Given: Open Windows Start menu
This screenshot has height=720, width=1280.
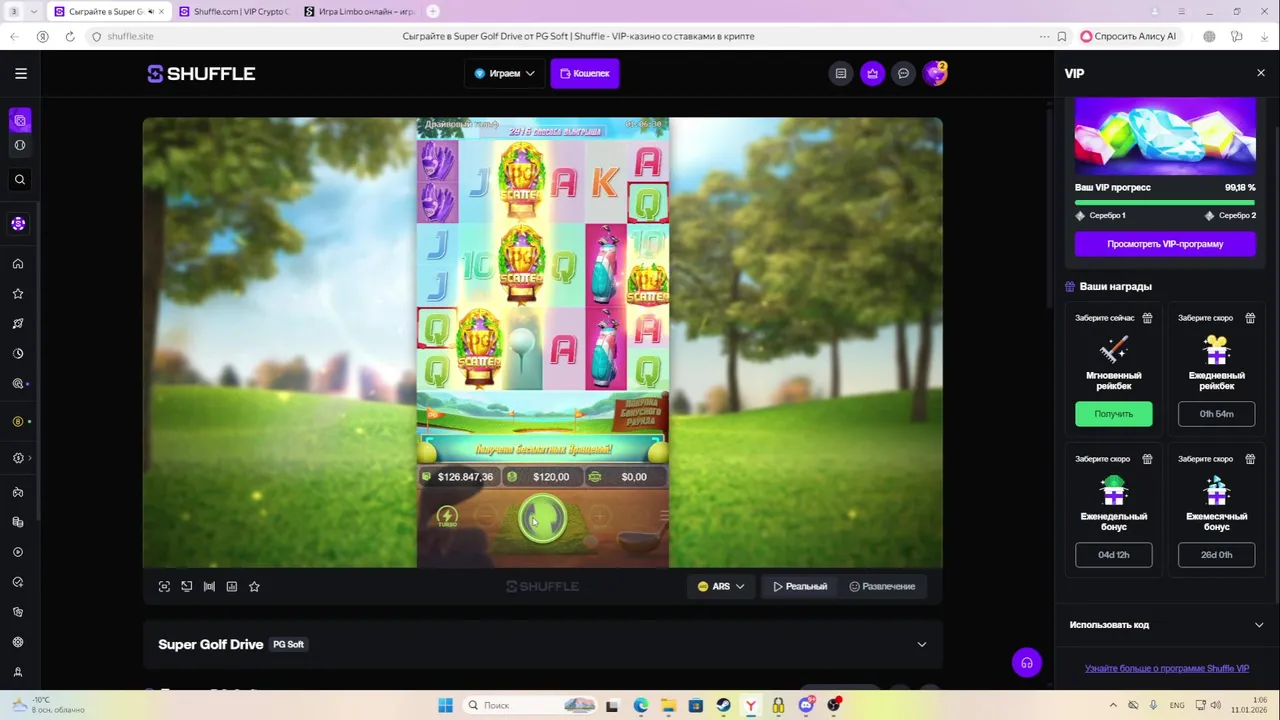Looking at the screenshot, I should [x=446, y=705].
